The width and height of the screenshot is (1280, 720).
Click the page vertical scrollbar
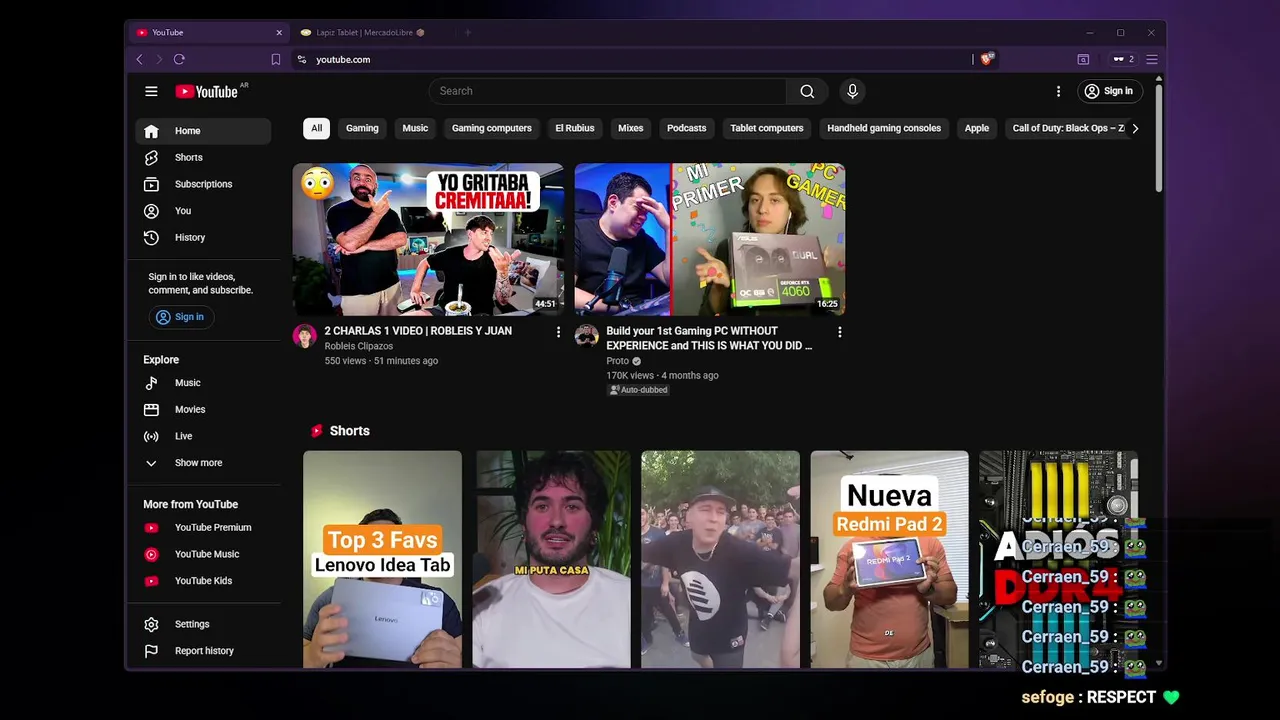[x=1159, y=137]
